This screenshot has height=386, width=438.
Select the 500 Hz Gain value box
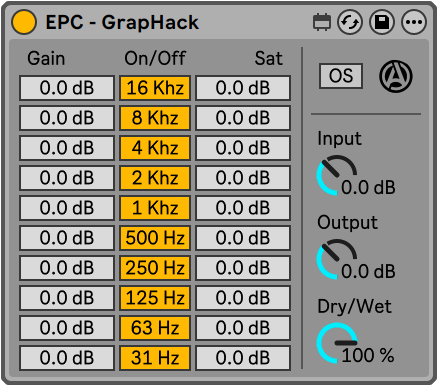67,238
